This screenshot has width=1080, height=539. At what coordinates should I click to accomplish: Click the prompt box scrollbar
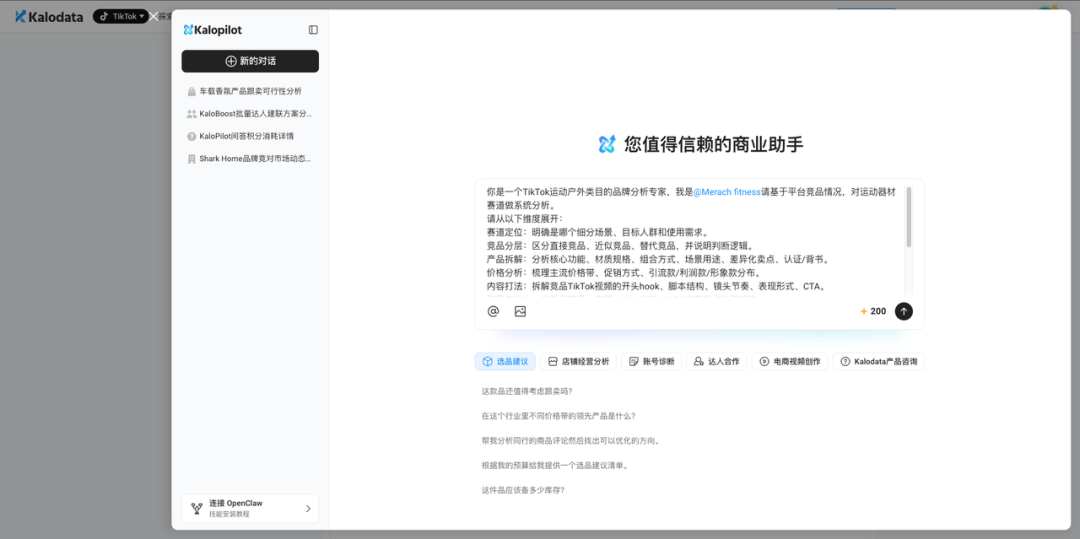point(909,217)
